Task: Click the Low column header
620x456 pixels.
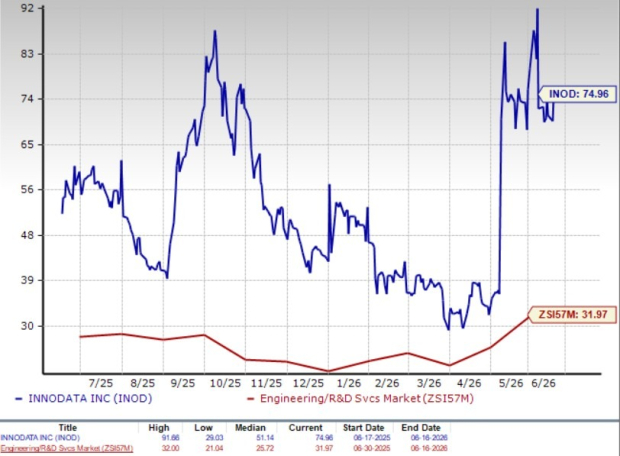Action: tap(203, 428)
